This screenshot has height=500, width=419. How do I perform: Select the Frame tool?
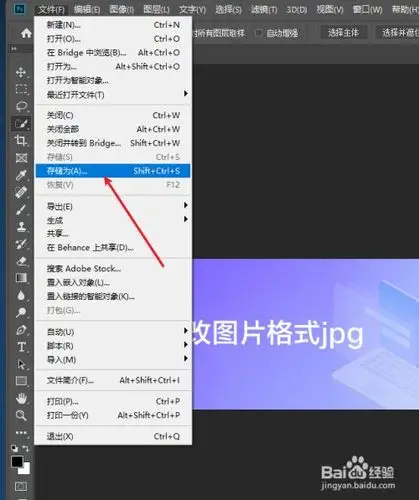click(21, 158)
